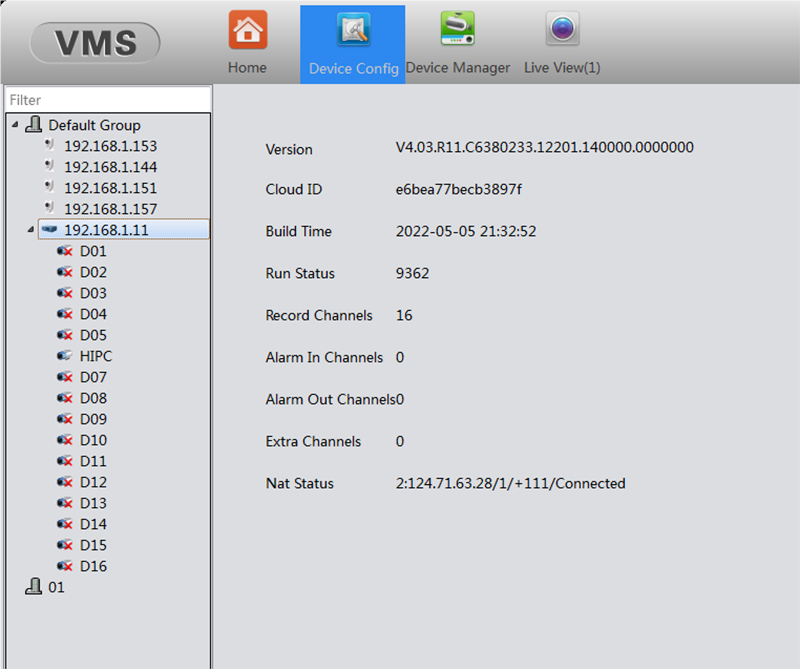
Task: Select channel D16 in the device tree
Action: (x=93, y=566)
